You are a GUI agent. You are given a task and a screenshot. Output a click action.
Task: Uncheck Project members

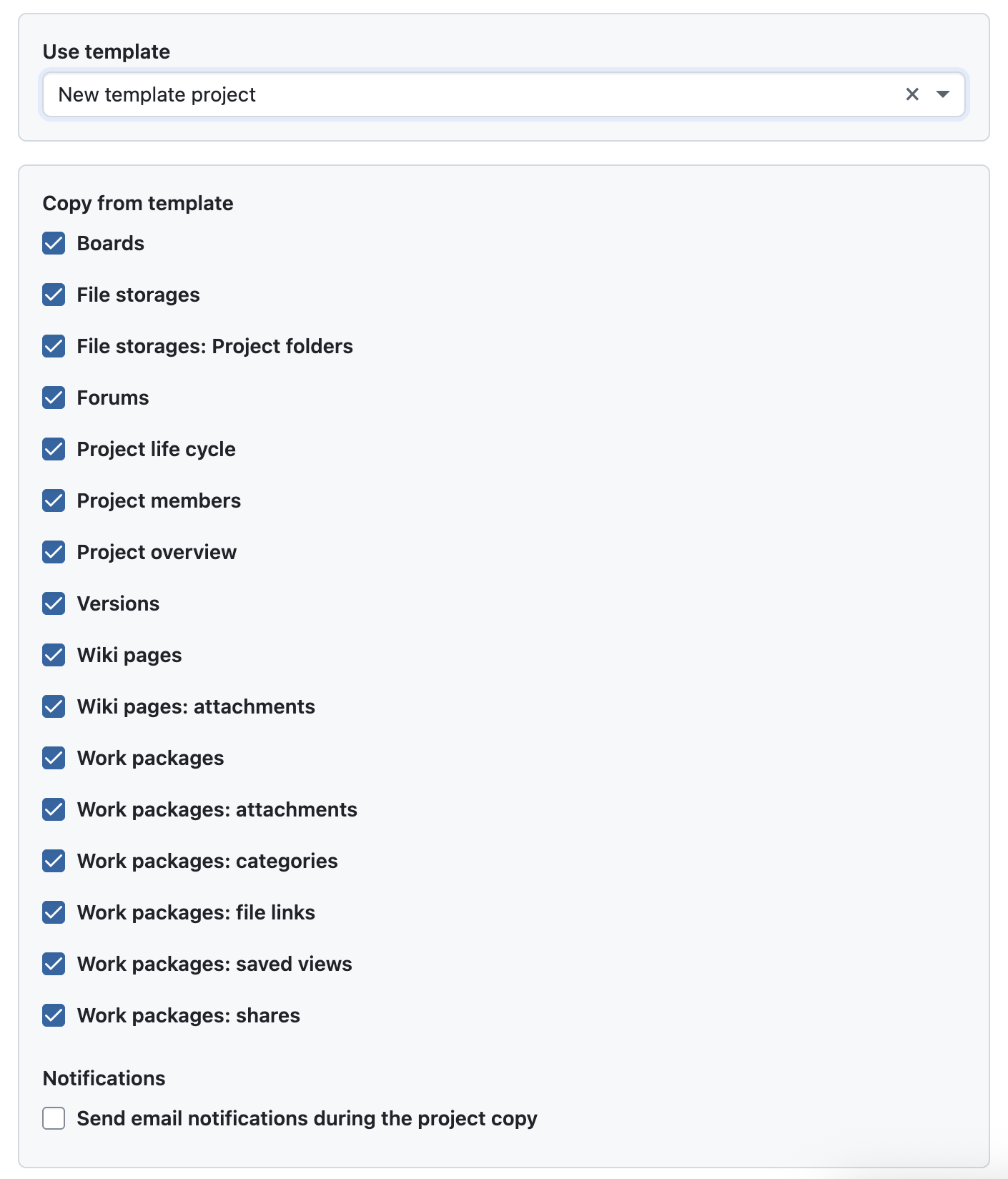(54, 500)
